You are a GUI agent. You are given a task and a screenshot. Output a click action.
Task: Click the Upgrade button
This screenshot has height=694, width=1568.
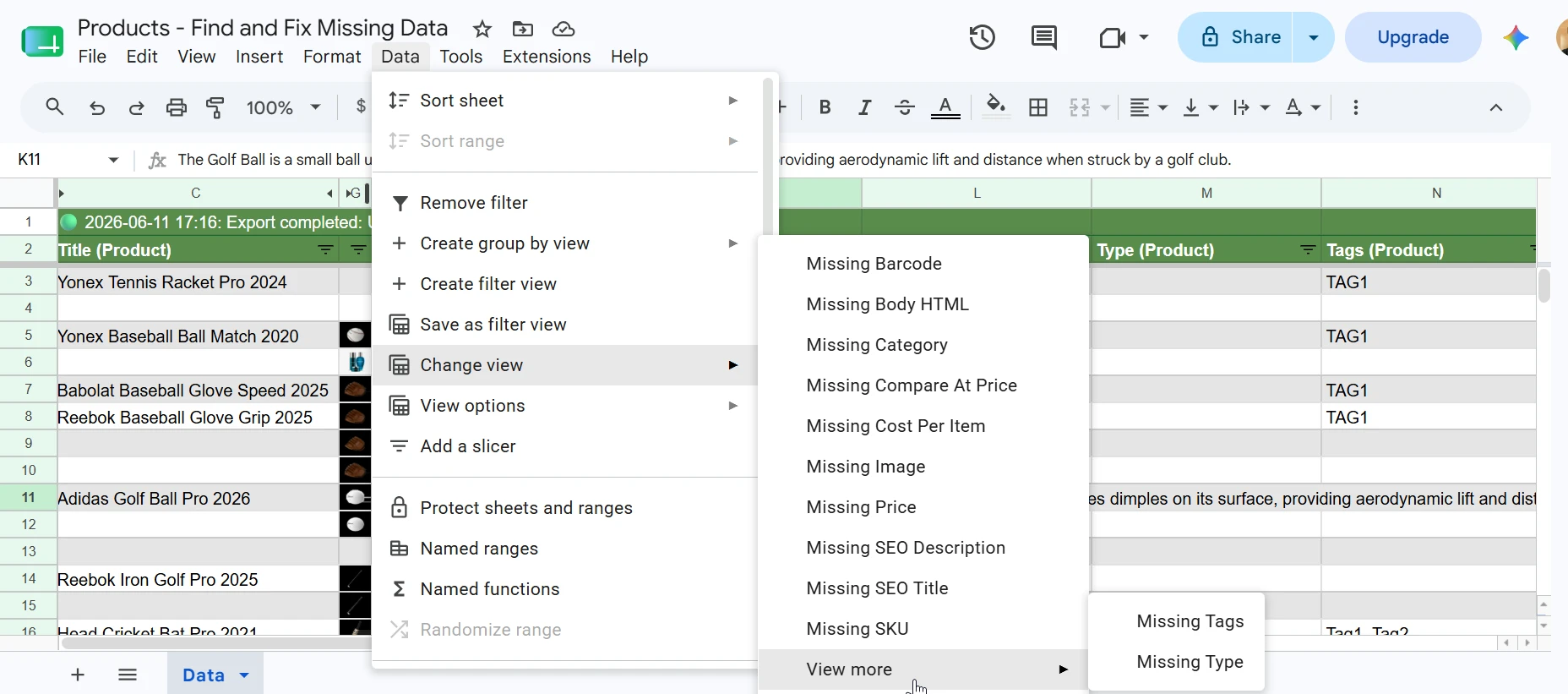tap(1413, 37)
